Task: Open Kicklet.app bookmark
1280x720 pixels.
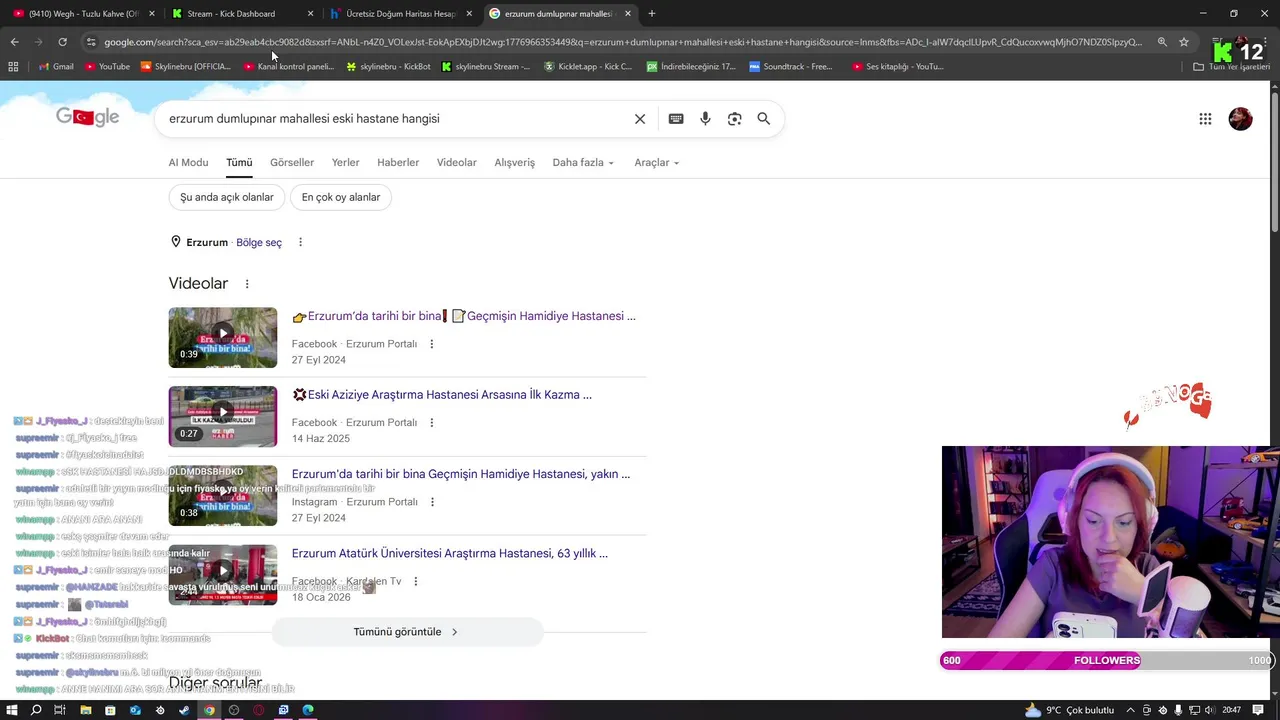Action: pyautogui.click(x=588, y=66)
